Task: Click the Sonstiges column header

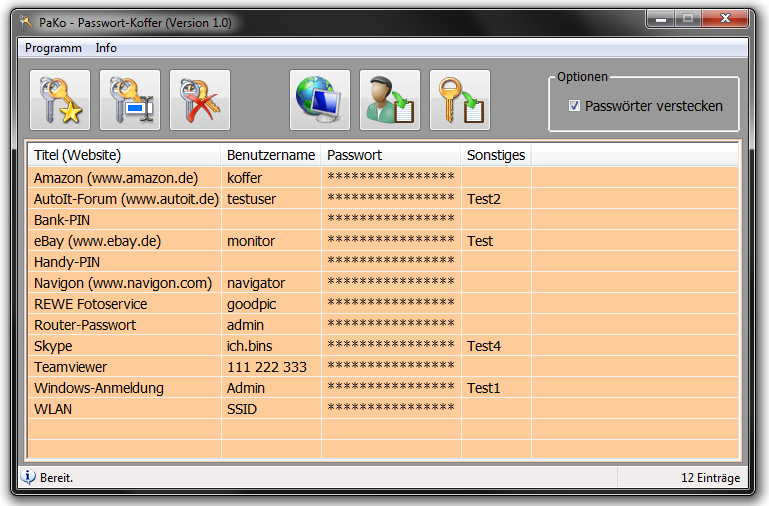Action: [494, 155]
